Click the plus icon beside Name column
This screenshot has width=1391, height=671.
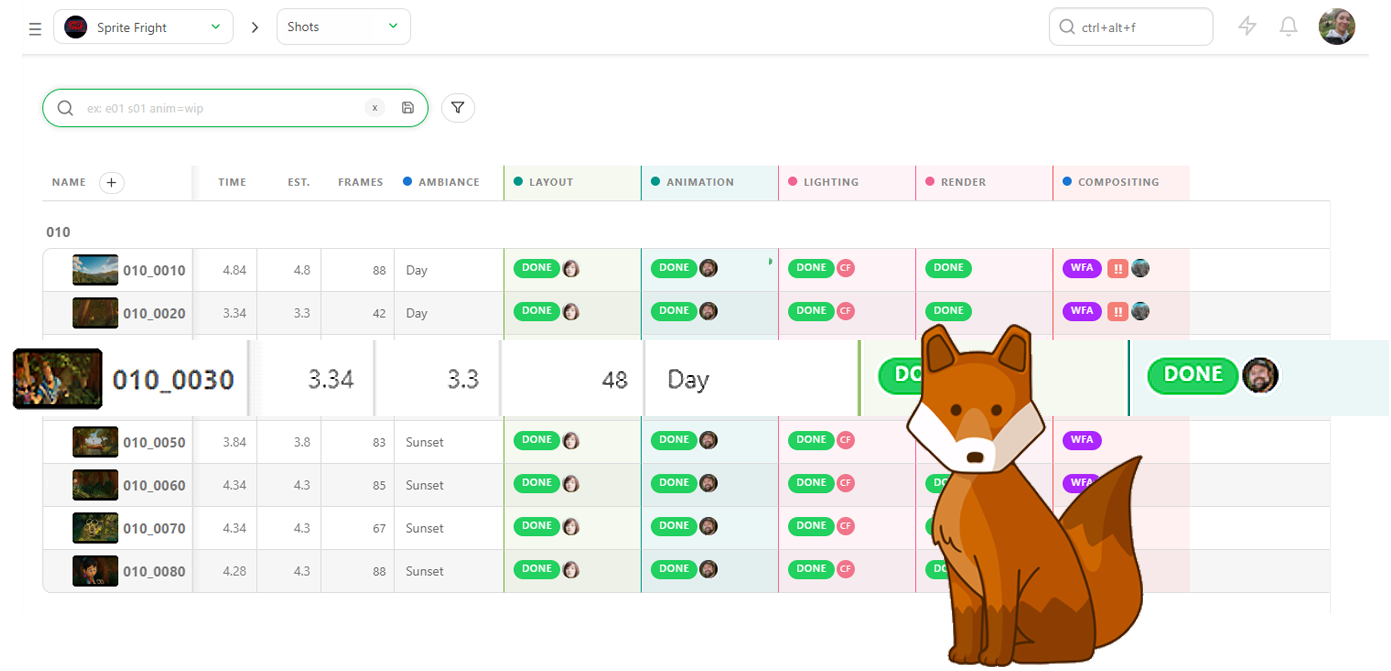coord(112,182)
